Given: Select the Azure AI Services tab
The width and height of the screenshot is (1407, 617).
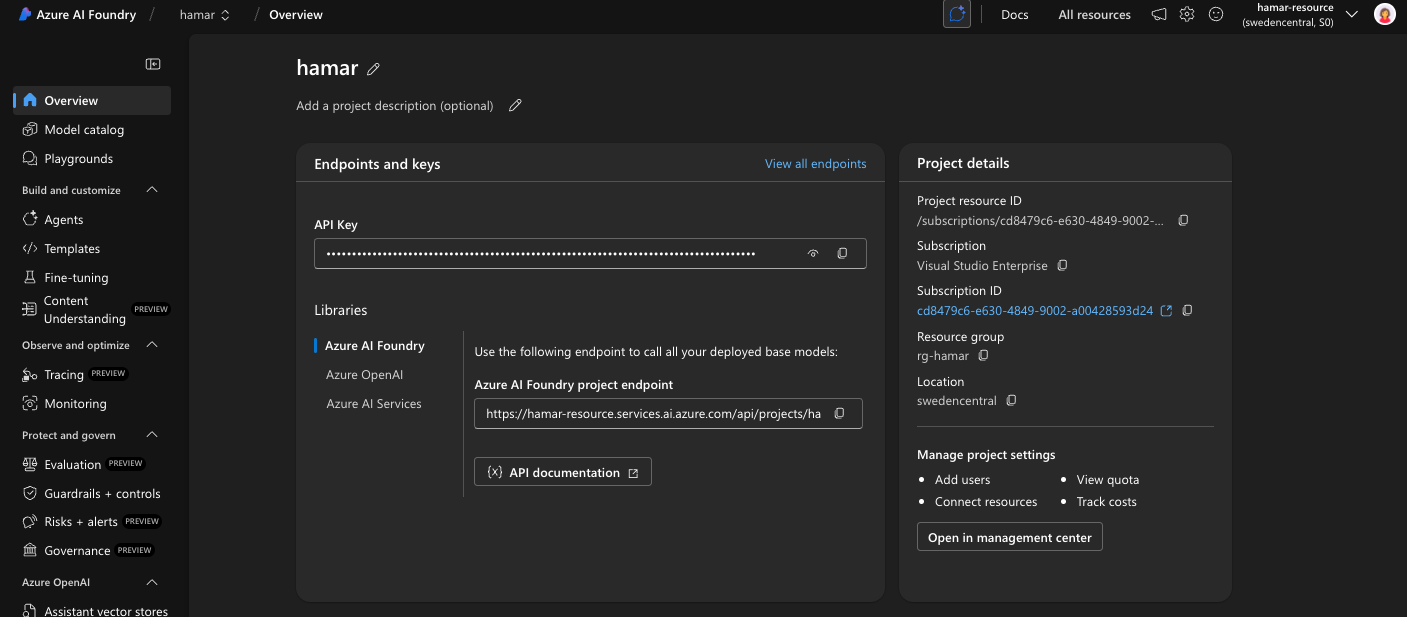Looking at the screenshot, I should [373, 404].
